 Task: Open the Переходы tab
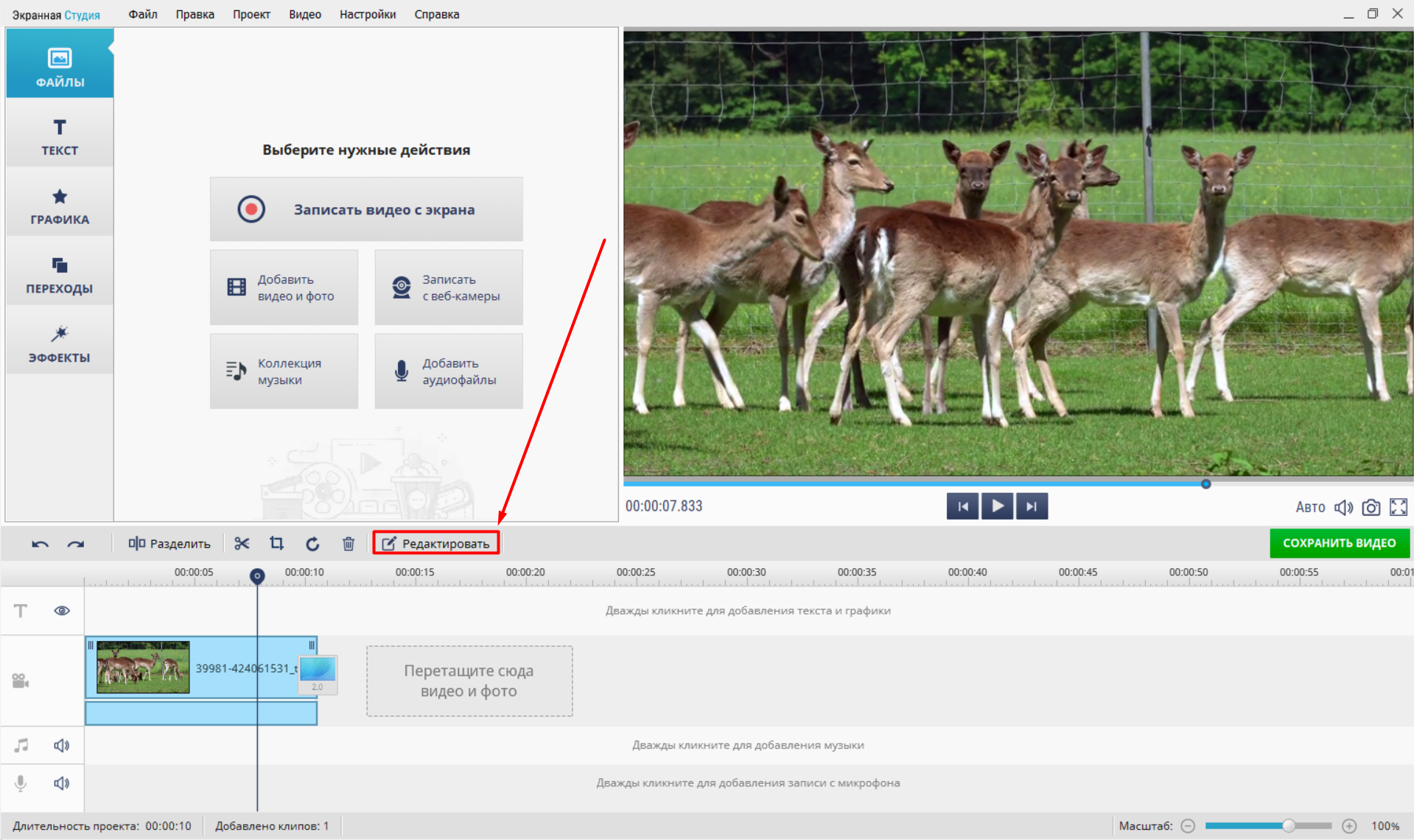pyautogui.click(x=60, y=275)
